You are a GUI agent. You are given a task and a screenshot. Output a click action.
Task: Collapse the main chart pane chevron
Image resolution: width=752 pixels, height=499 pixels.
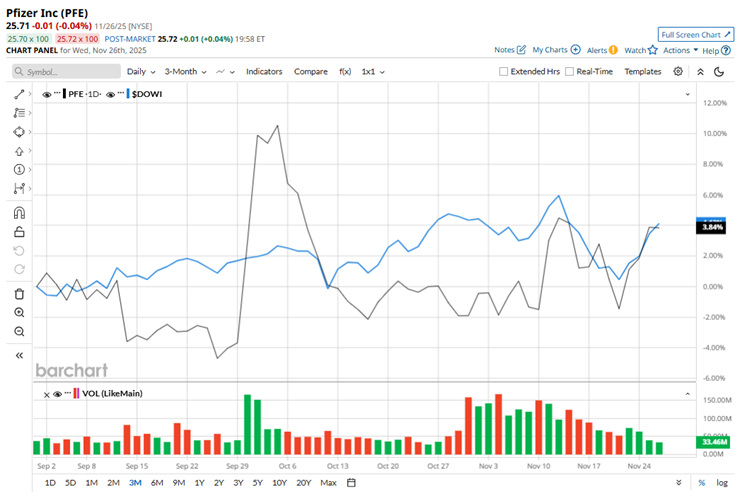point(687,94)
